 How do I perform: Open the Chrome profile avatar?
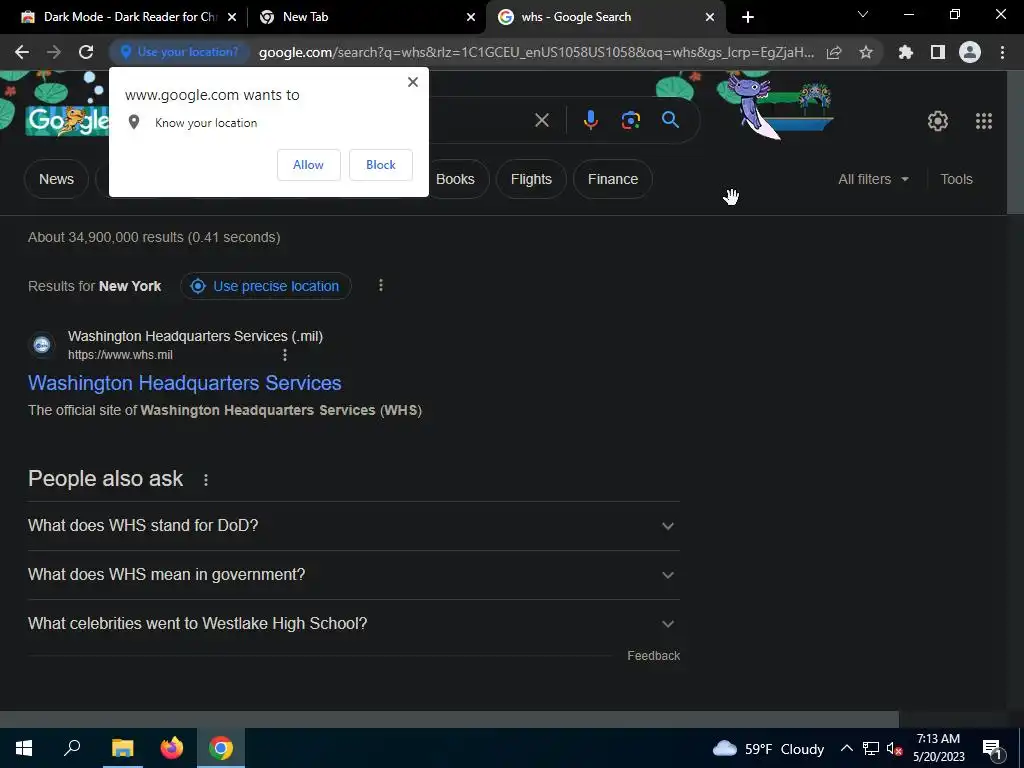(x=970, y=52)
